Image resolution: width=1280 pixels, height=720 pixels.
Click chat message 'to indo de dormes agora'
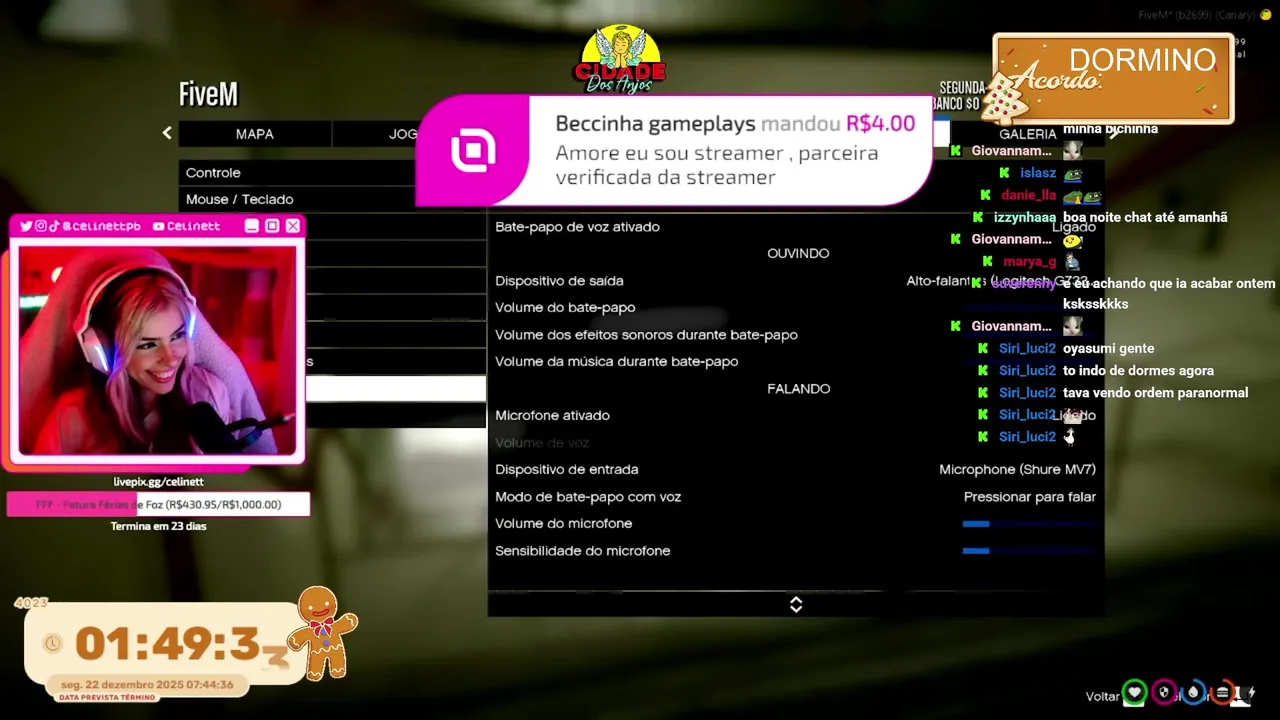coord(1138,370)
